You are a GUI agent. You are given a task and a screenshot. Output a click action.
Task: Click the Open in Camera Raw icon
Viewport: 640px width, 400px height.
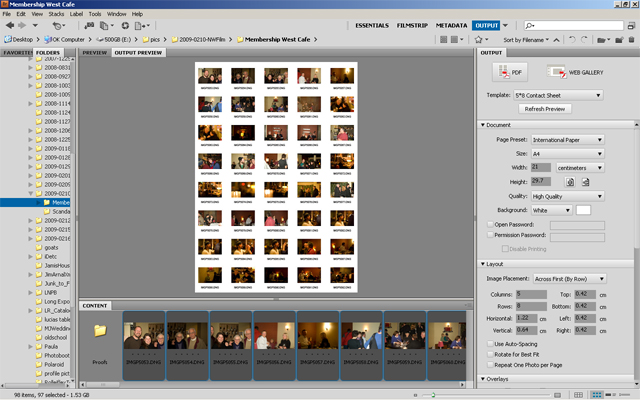(x=125, y=25)
